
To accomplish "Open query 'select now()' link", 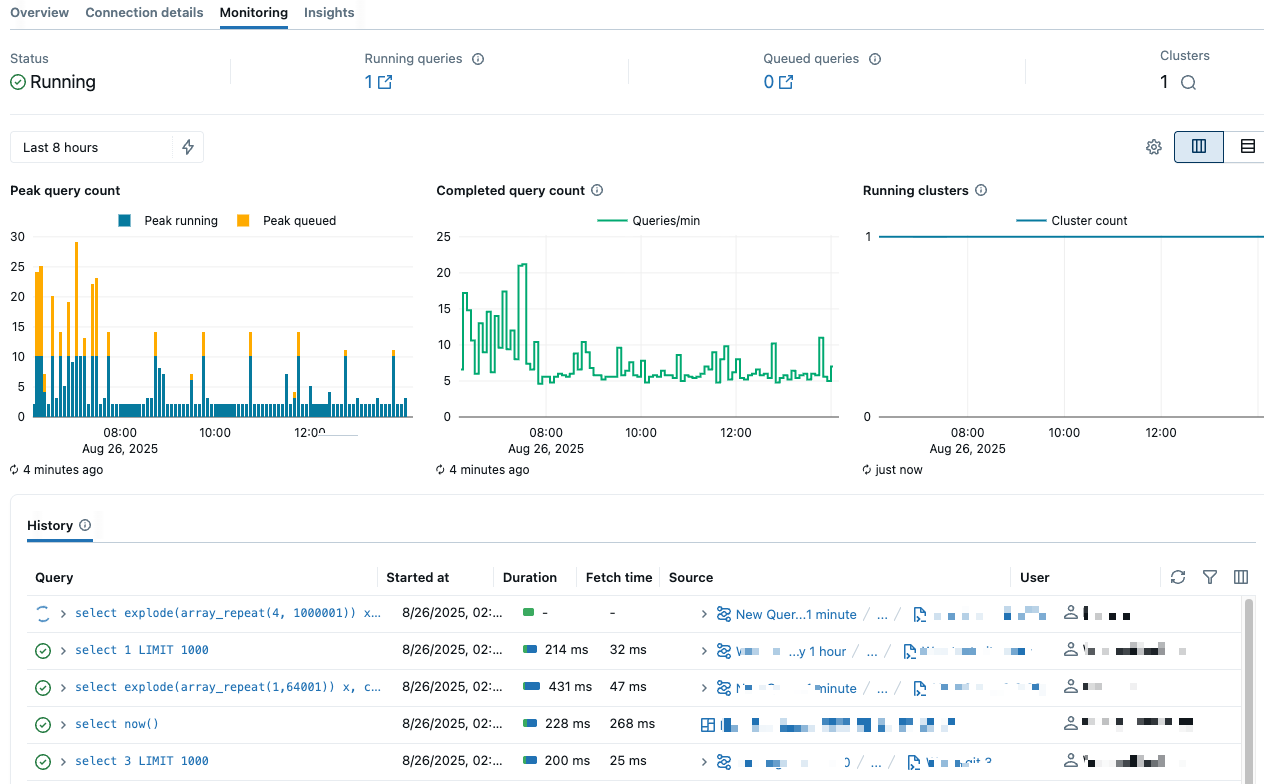I will pos(117,724).
